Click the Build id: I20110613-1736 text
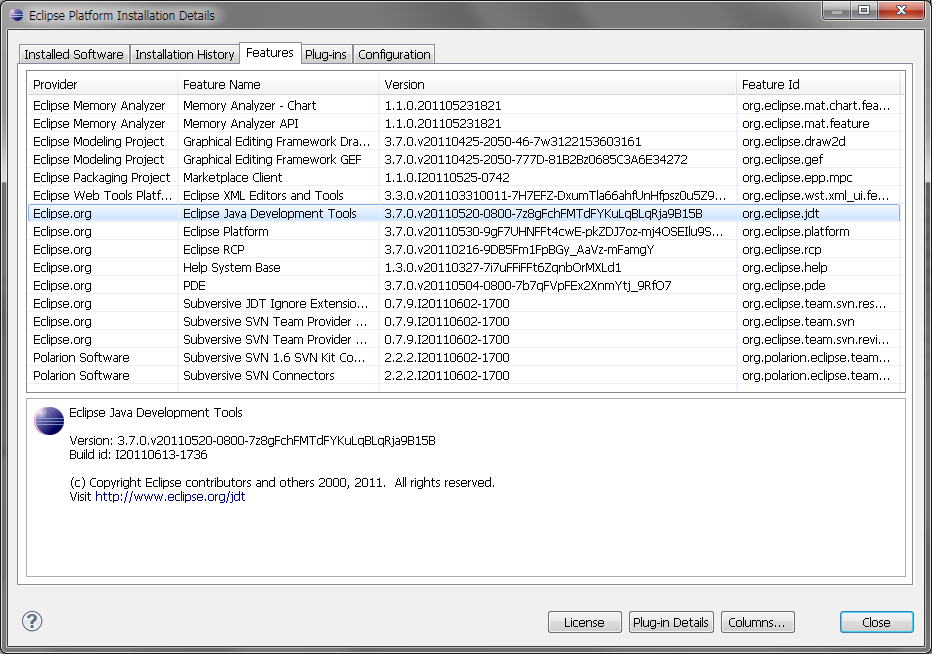The image size is (932, 654). (x=138, y=455)
